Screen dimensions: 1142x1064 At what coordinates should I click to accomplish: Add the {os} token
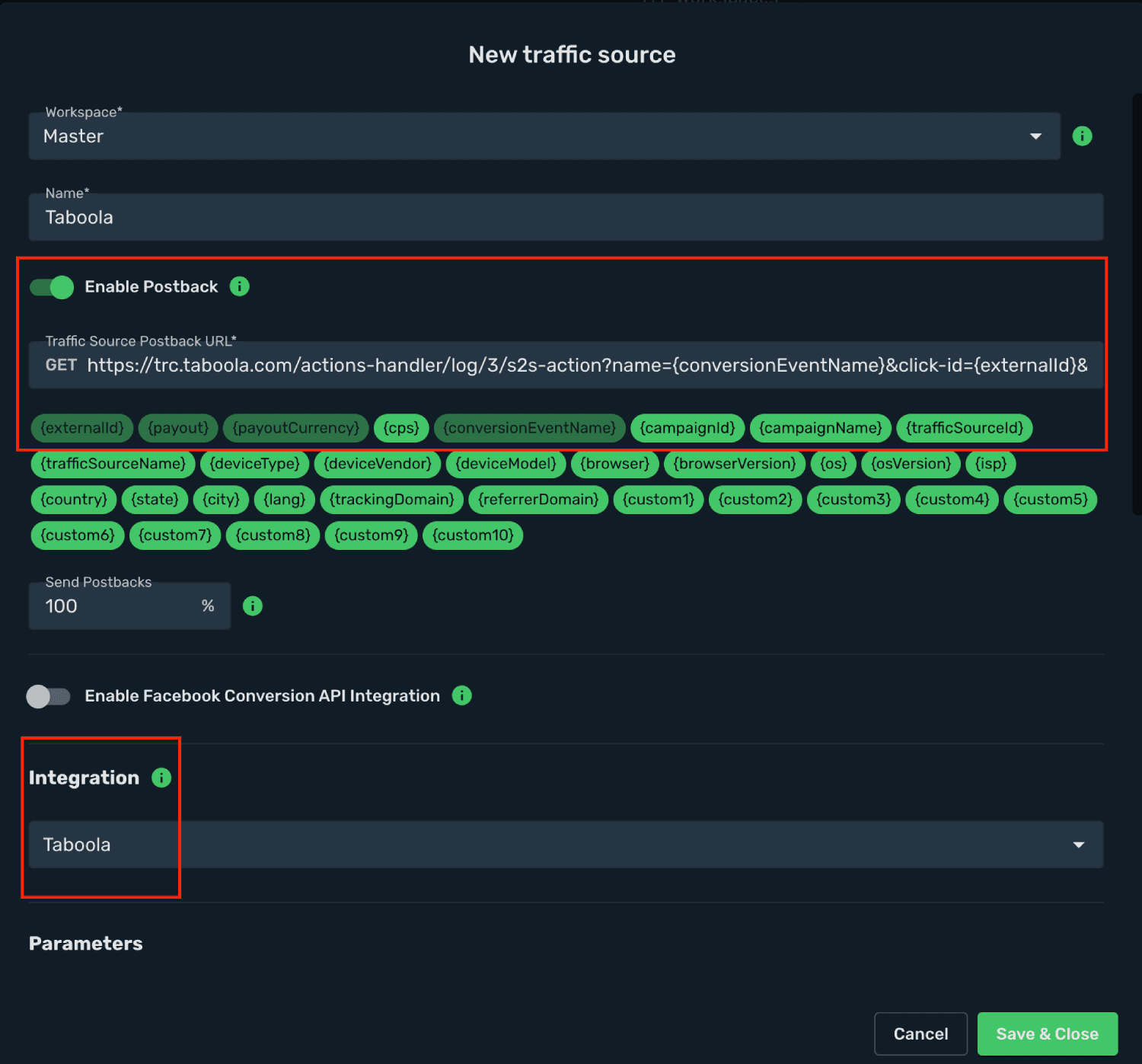click(834, 464)
